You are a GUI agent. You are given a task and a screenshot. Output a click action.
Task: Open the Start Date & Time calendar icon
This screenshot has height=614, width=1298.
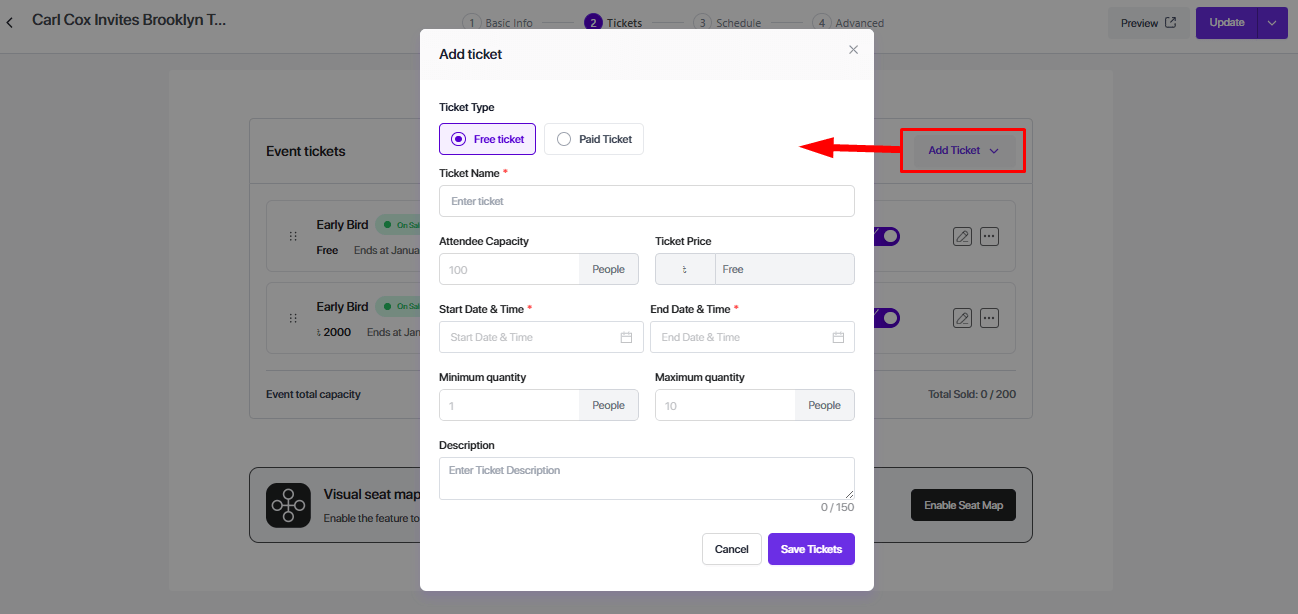coord(626,337)
